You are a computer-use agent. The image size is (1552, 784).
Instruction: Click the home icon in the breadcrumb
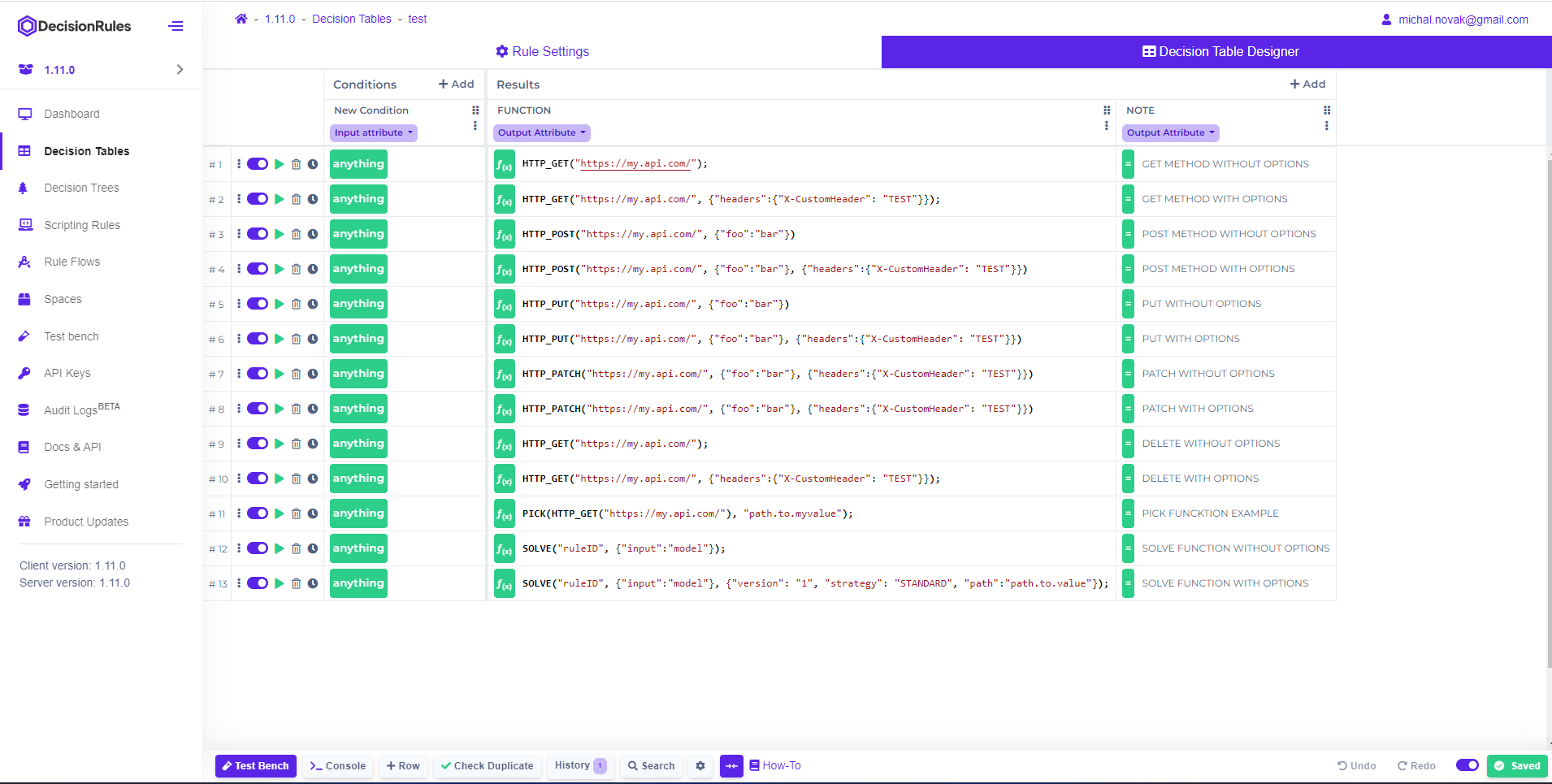(x=241, y=18)
